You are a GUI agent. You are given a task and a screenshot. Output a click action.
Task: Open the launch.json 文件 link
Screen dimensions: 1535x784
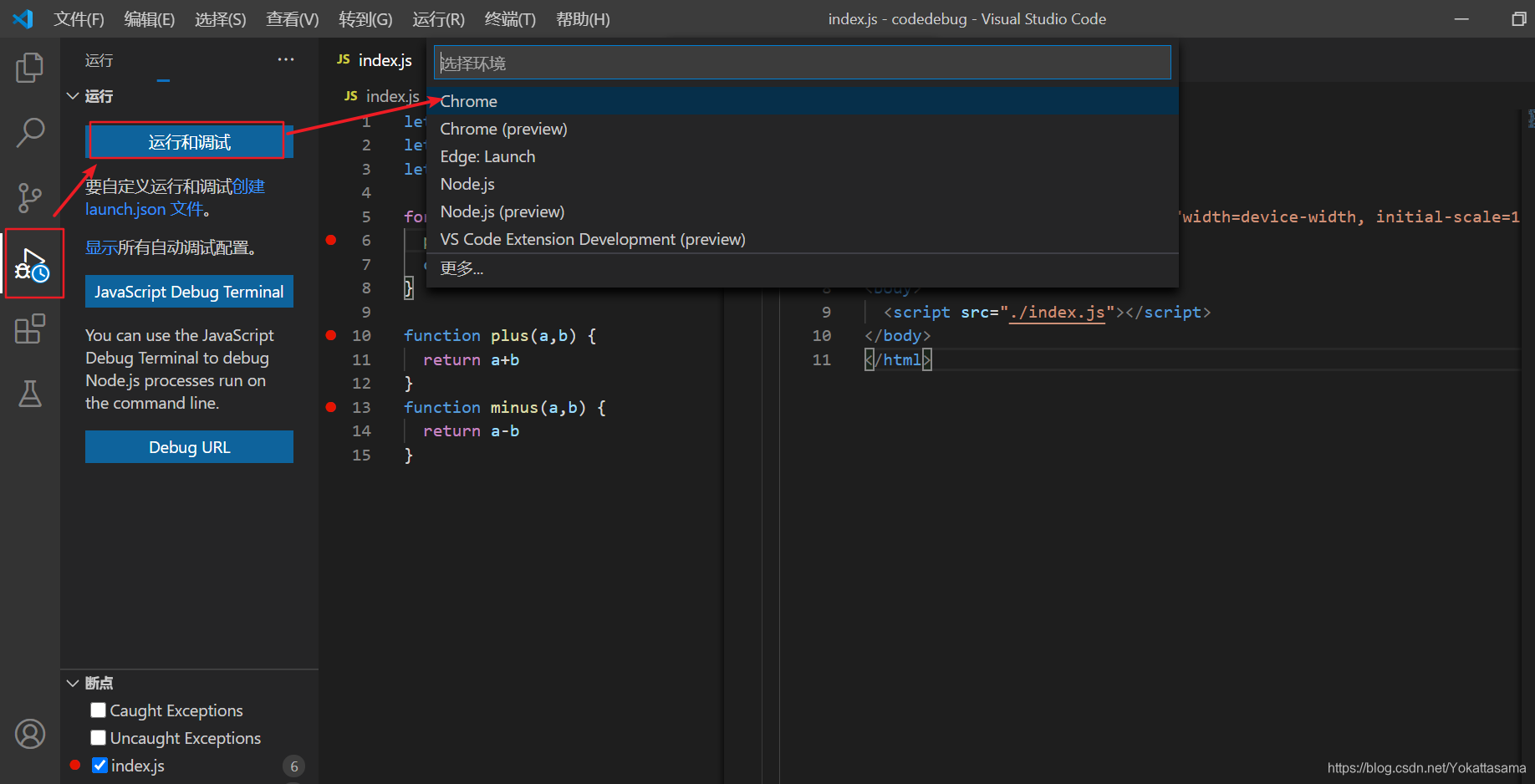(125, 209)
